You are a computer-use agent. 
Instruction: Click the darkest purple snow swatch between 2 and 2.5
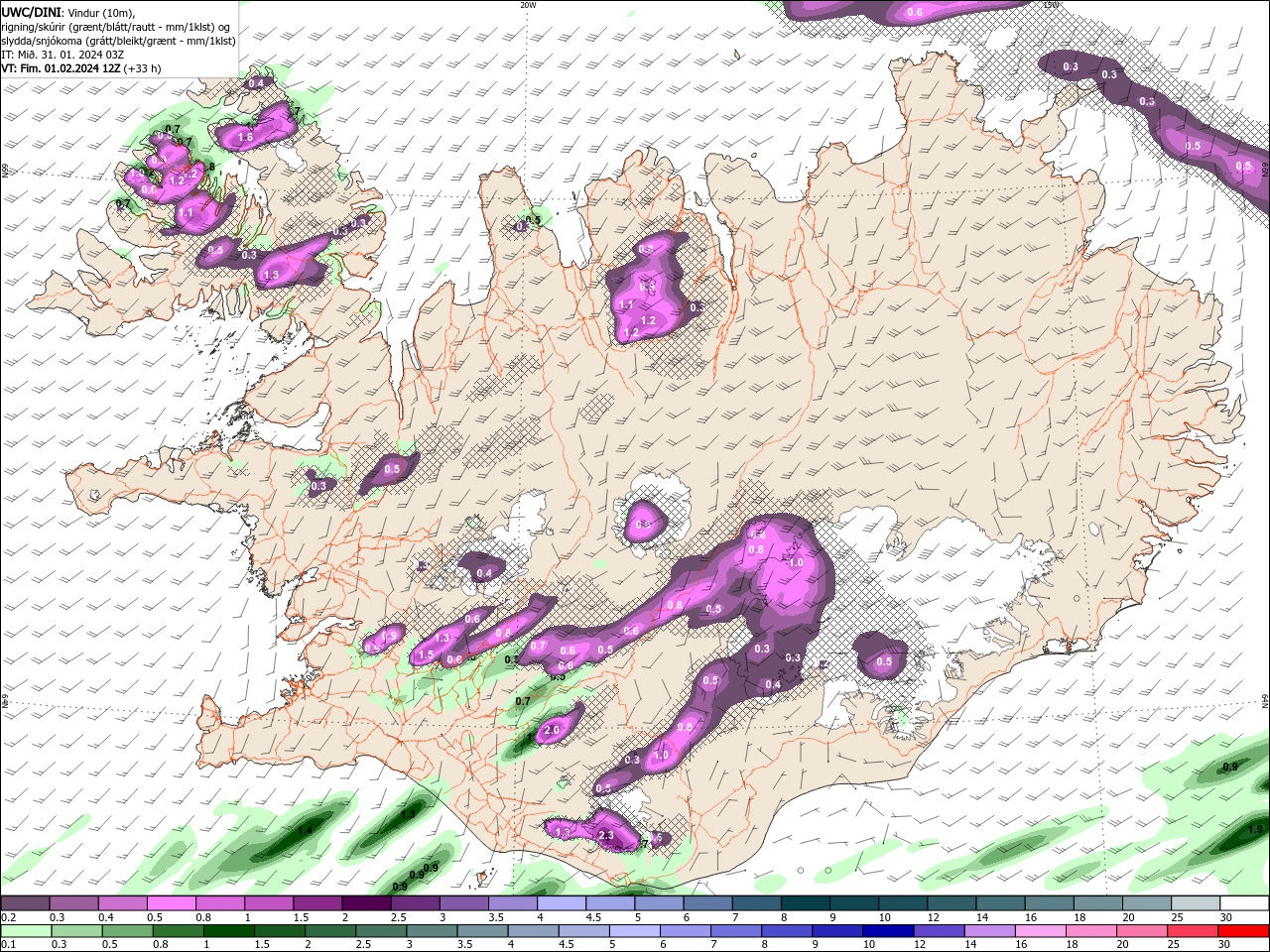pos(365,903)
